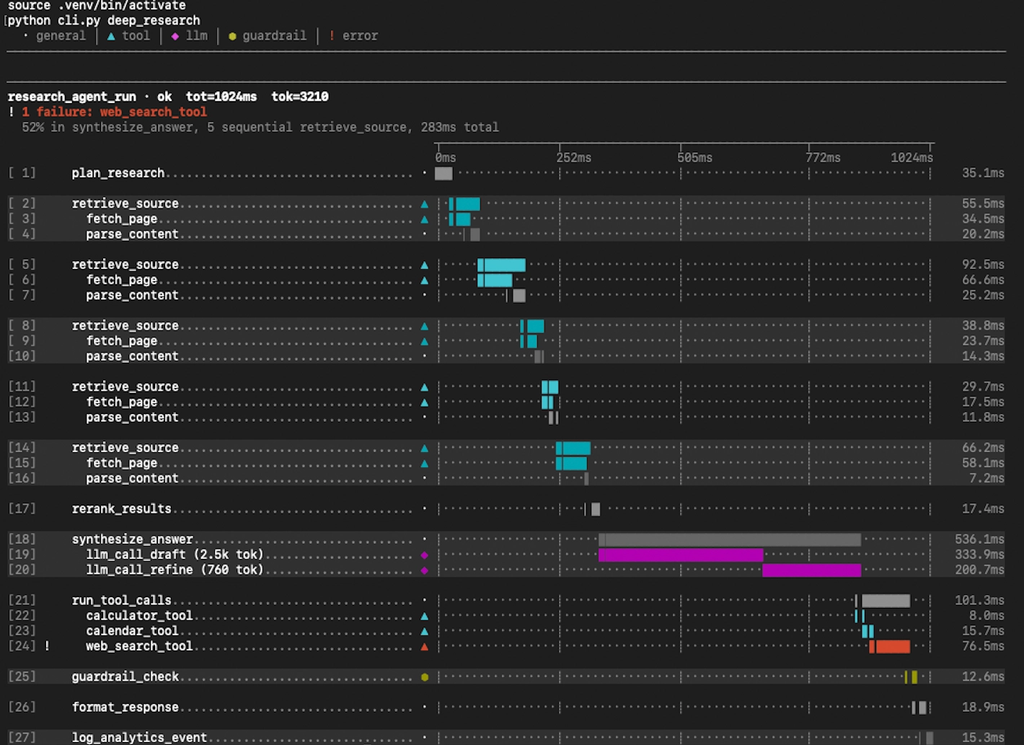This screenshot has width=1024, height=745.
Task: Click the gray plan_research timeline bar
Action: [x=443, y=173]
